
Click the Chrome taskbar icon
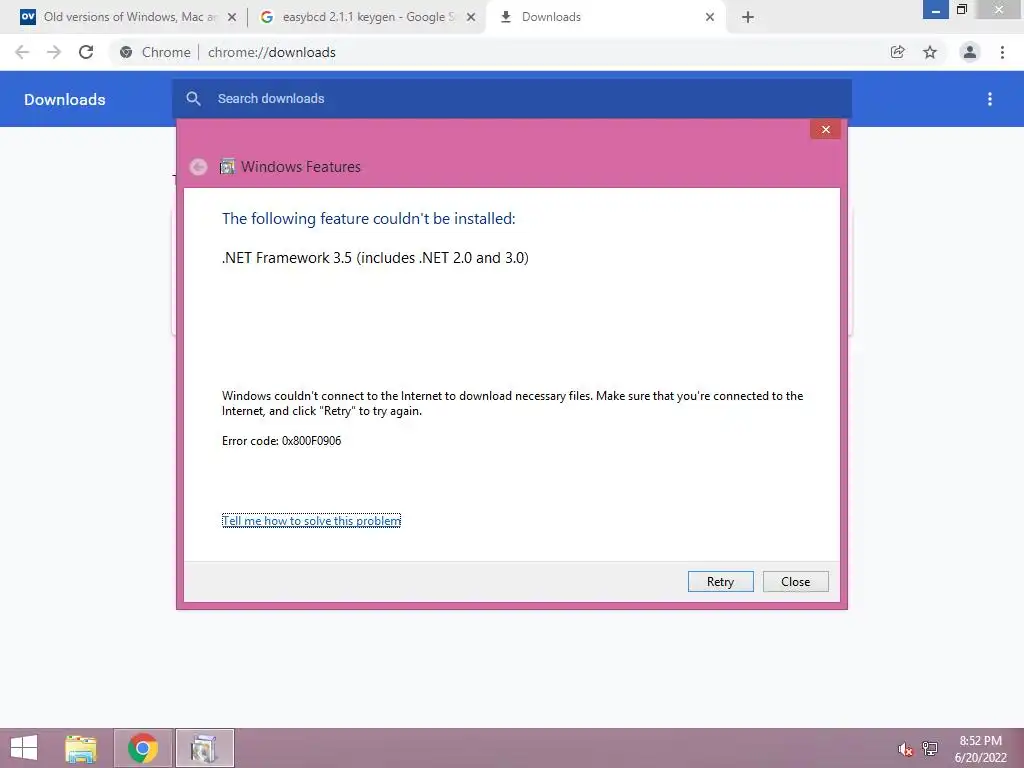(142, 748)
